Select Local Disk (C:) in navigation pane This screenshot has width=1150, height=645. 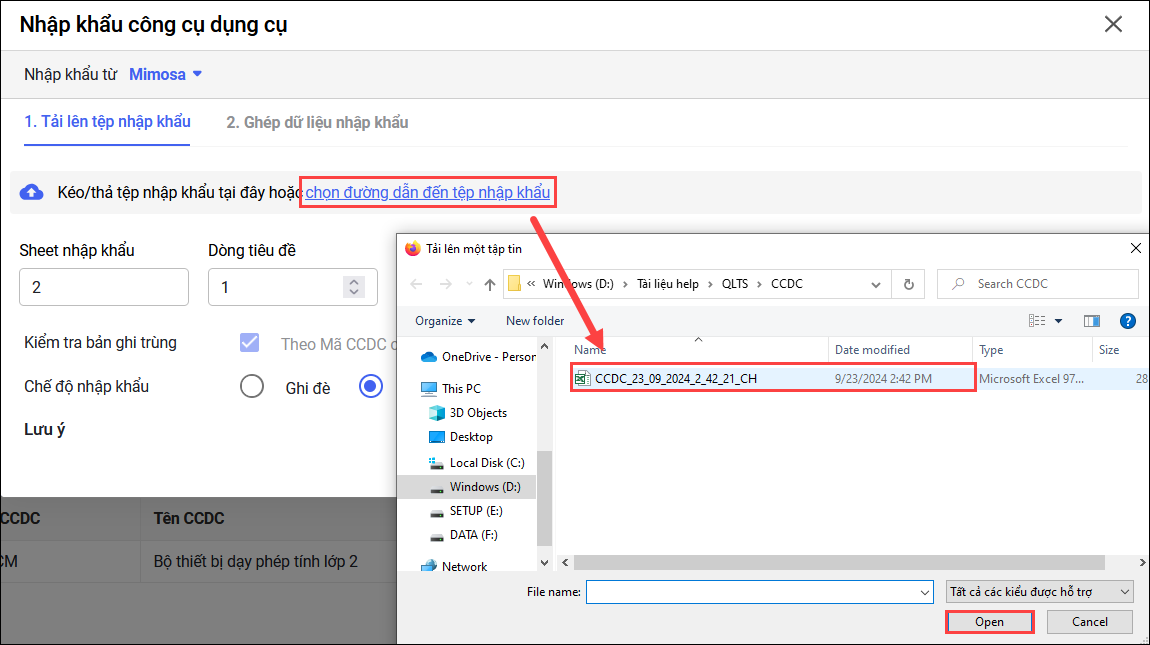point(476,462)
